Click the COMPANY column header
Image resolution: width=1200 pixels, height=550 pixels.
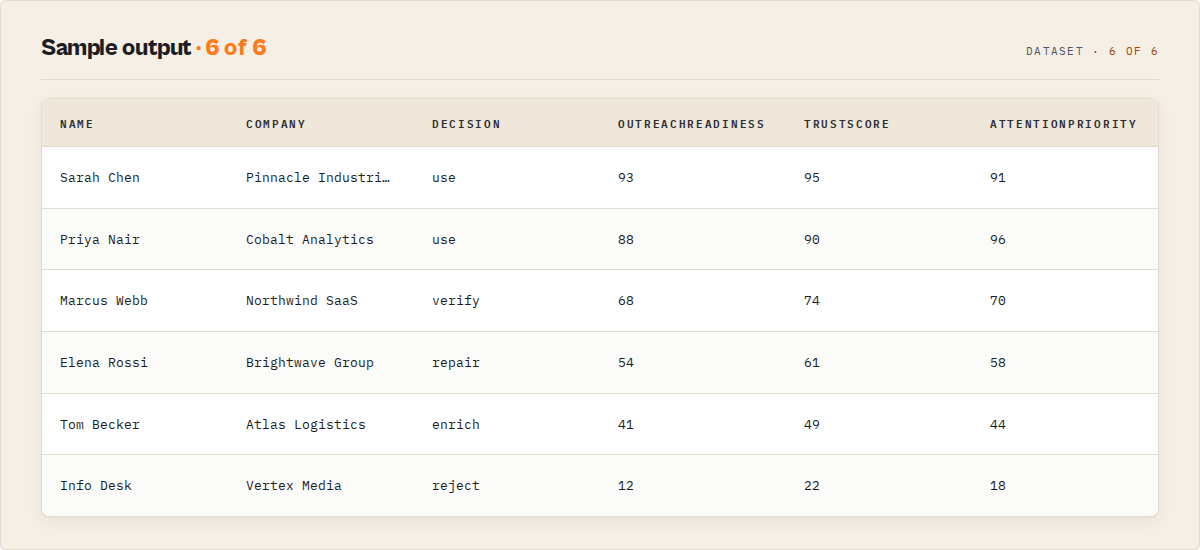(x=276, y=124)
